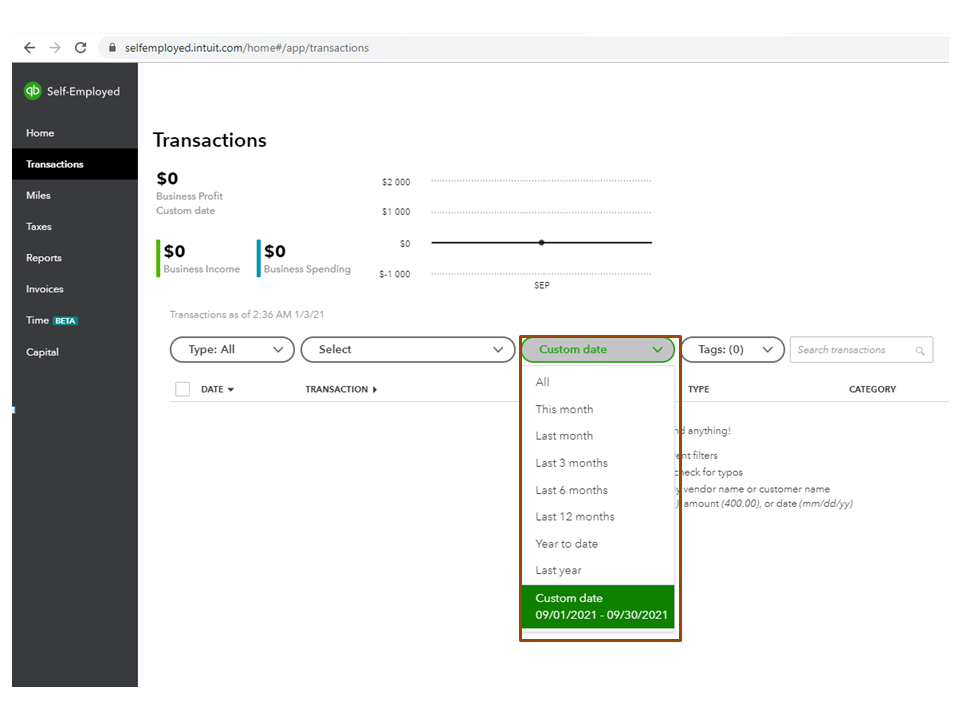Viewport: 960px width, 720px height.
Task: Open Reports in sidebar
Action: coord(75,258)
